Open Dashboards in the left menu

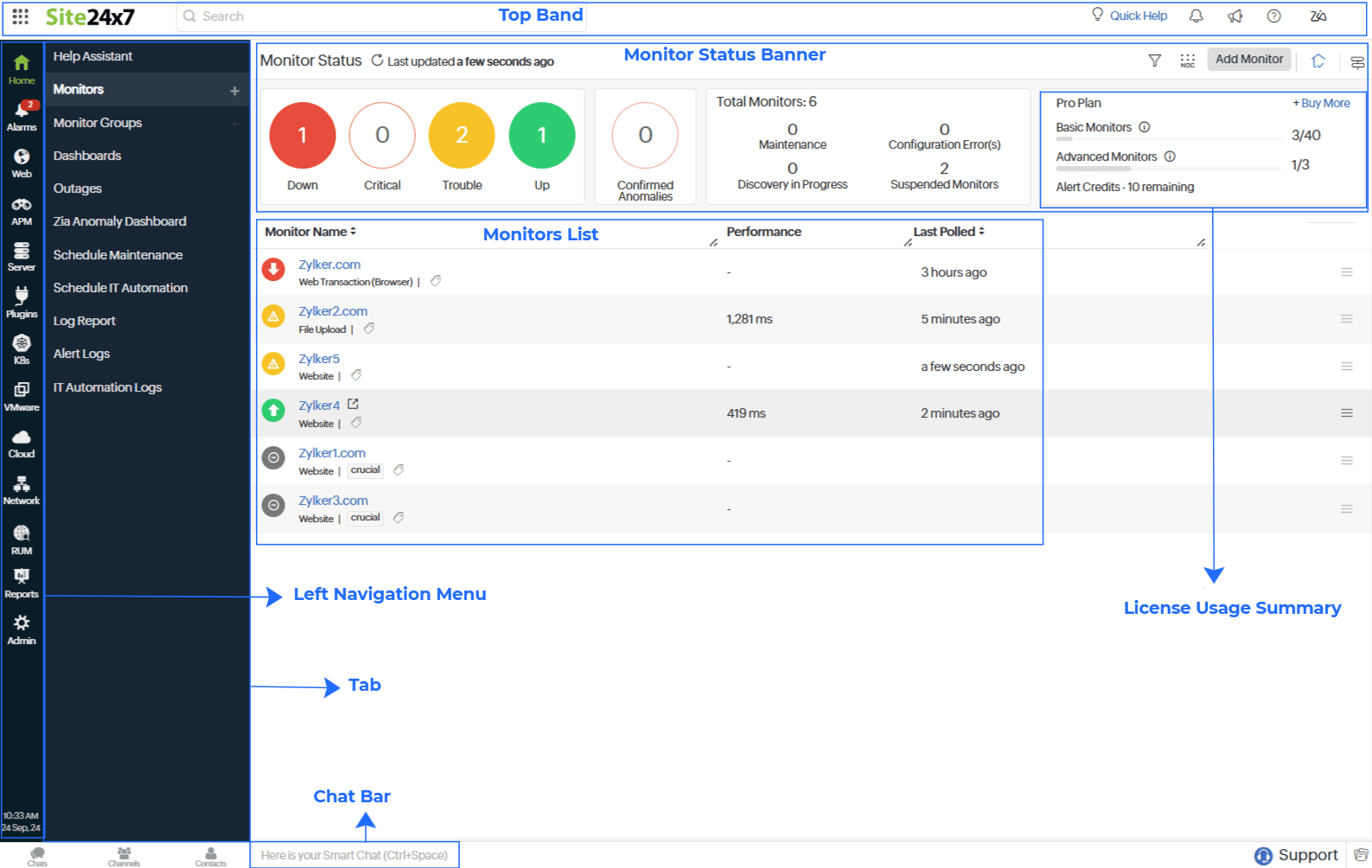(87, 156)
